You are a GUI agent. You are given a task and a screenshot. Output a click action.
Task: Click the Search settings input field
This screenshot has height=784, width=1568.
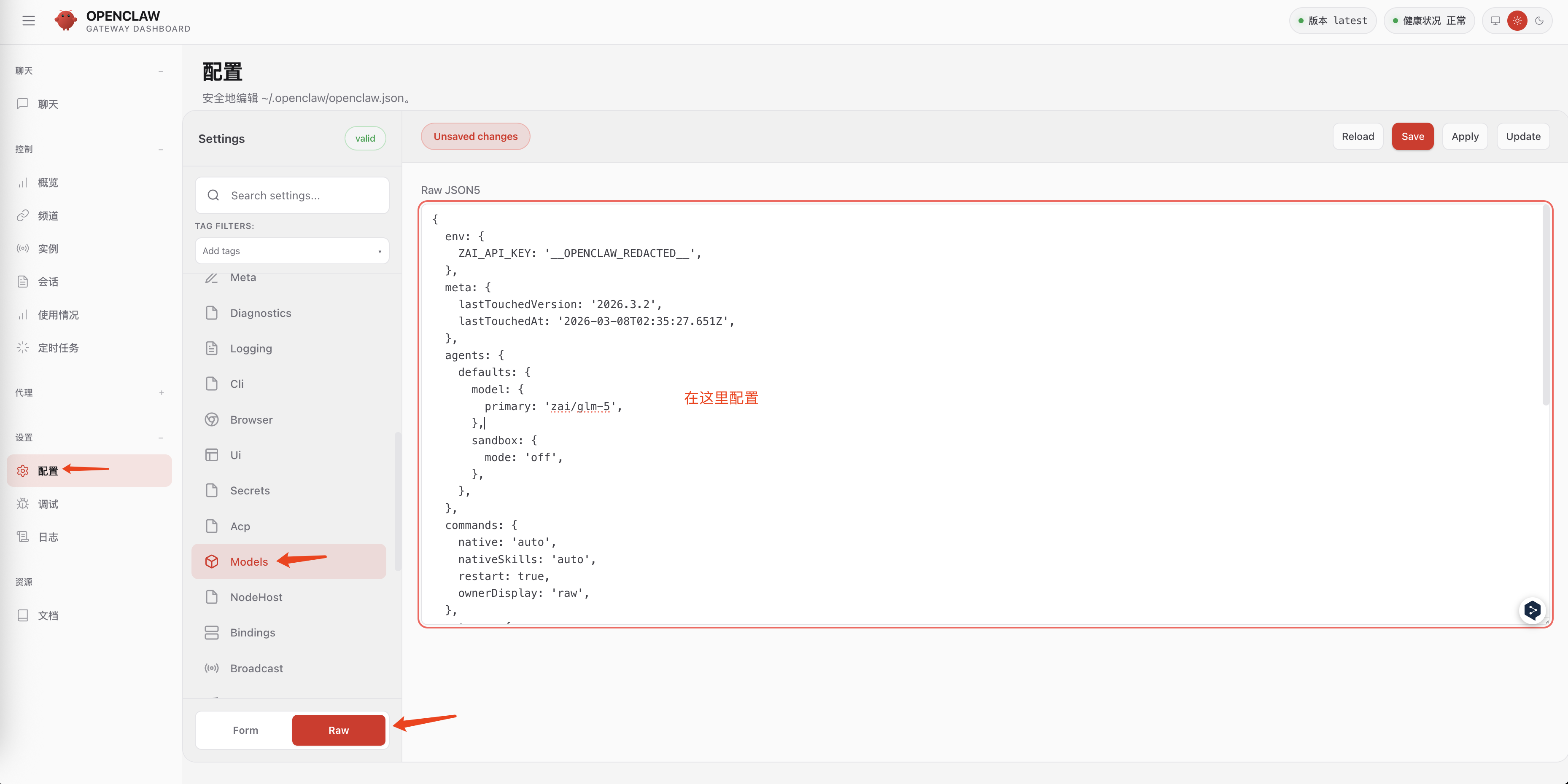pos(291,195)
